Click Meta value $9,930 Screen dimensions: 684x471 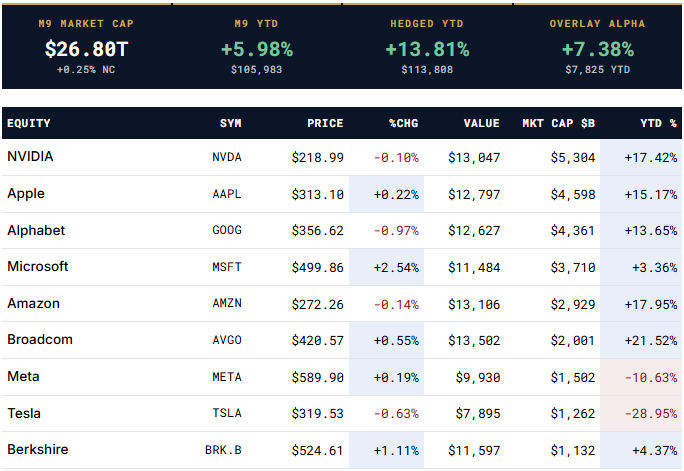pos(478,377)
